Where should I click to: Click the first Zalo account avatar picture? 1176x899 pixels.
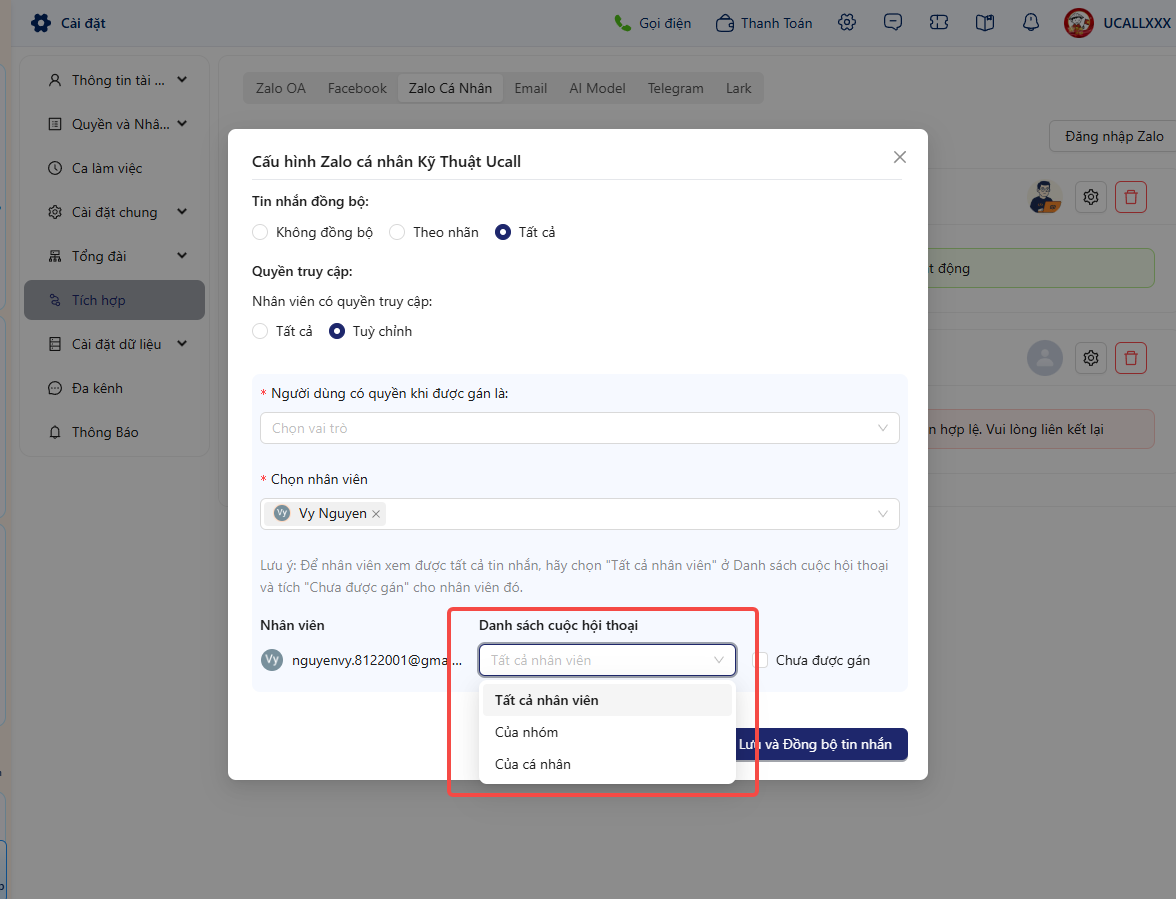(x=1045, y=197)
